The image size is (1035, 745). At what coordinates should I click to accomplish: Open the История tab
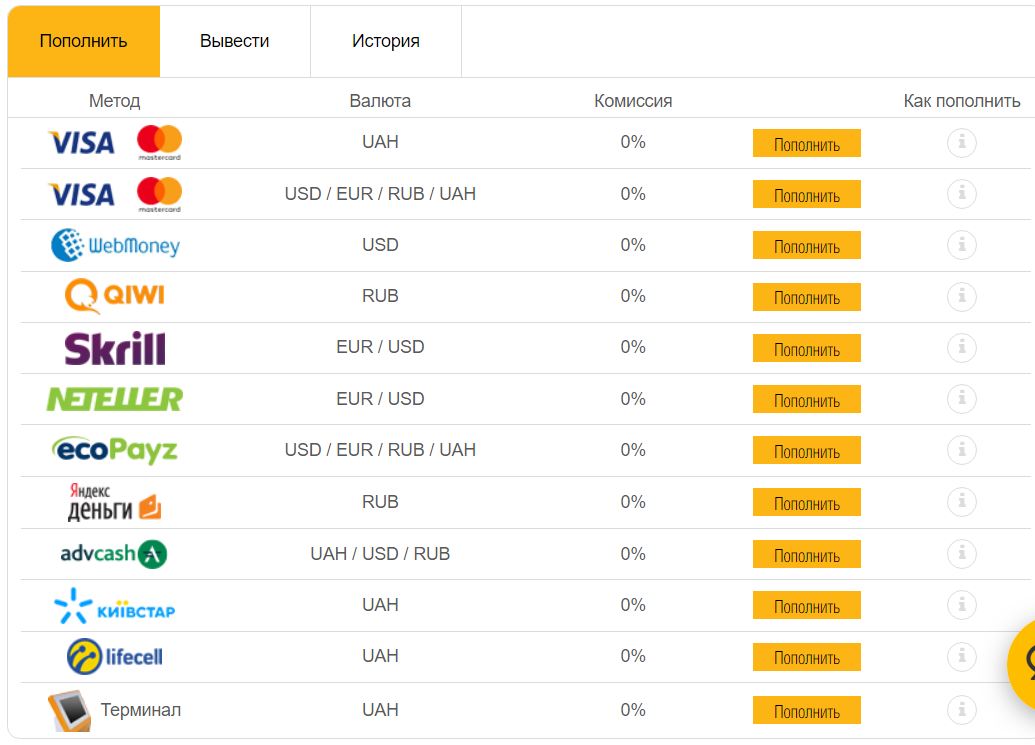pyautogui.click(x=385, y=41)
